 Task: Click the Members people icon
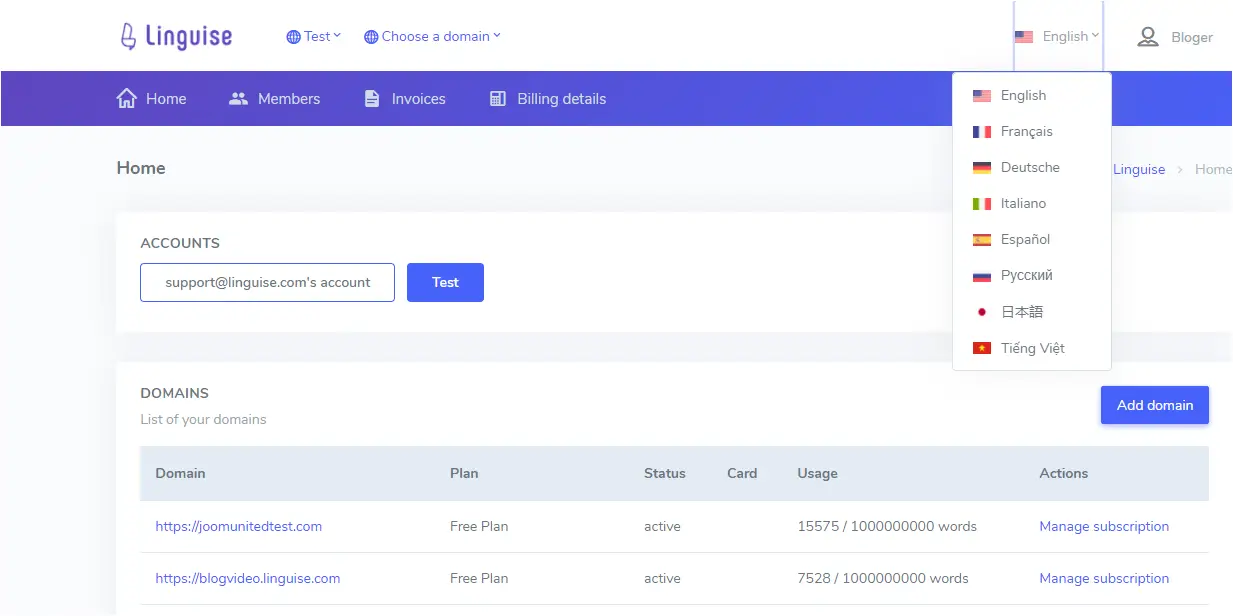pyautogui.click(x=238, y=98)
